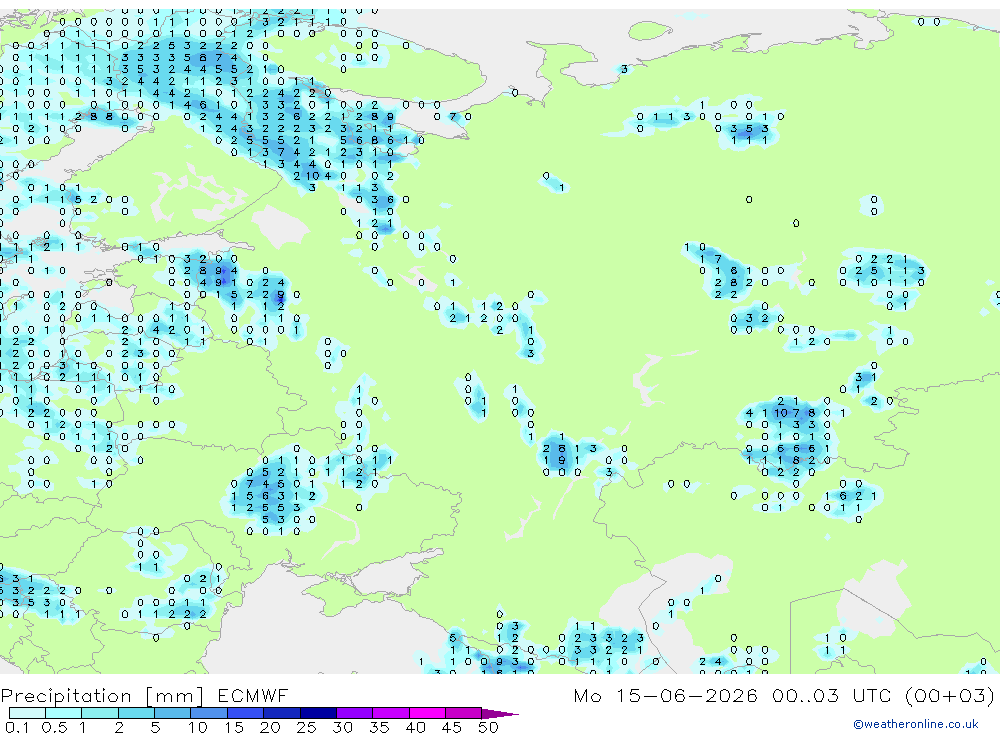Click the 45–50 mm legend swatch
The height and width of the screenshot is (733, 1000).
[x=463, y=713]
